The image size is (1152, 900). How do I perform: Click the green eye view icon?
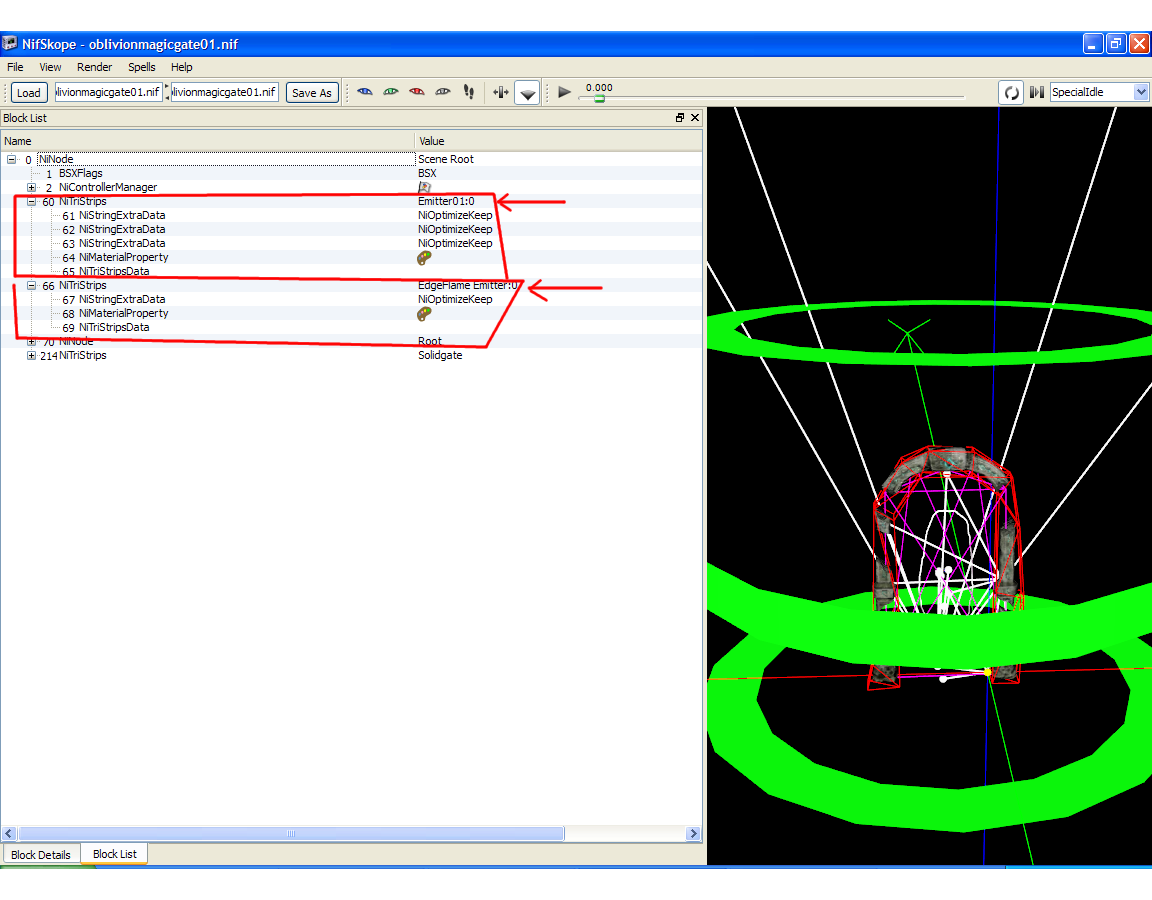[x=391, y=92]
